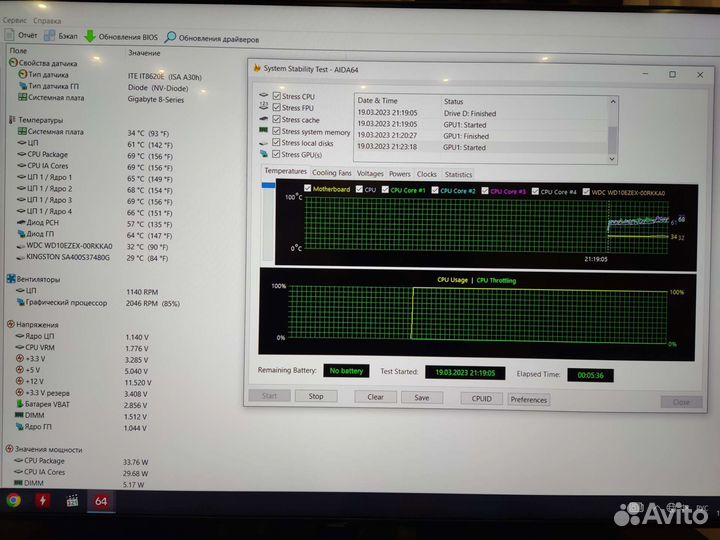
Task: Open the Справка menu
Action: coord(47,20)
